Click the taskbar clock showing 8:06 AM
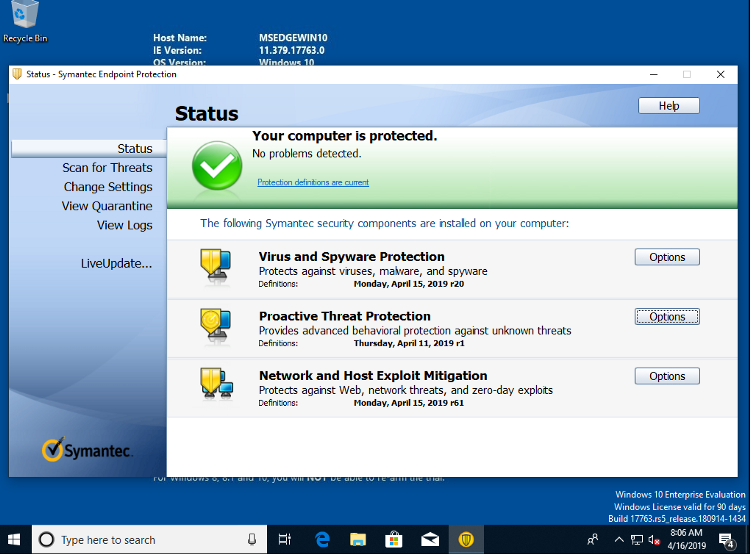Image resolution: width=750 pixels, height=554 pixels. coord(687,539)
